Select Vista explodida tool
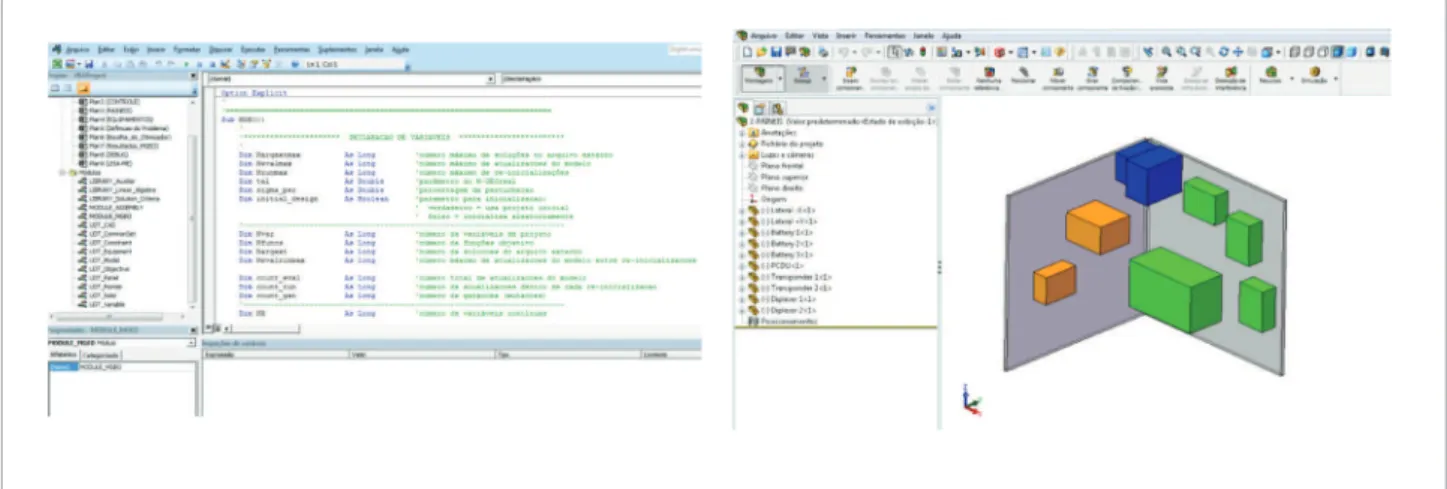Screen dimensions: 1447x489 [1161, 78]
